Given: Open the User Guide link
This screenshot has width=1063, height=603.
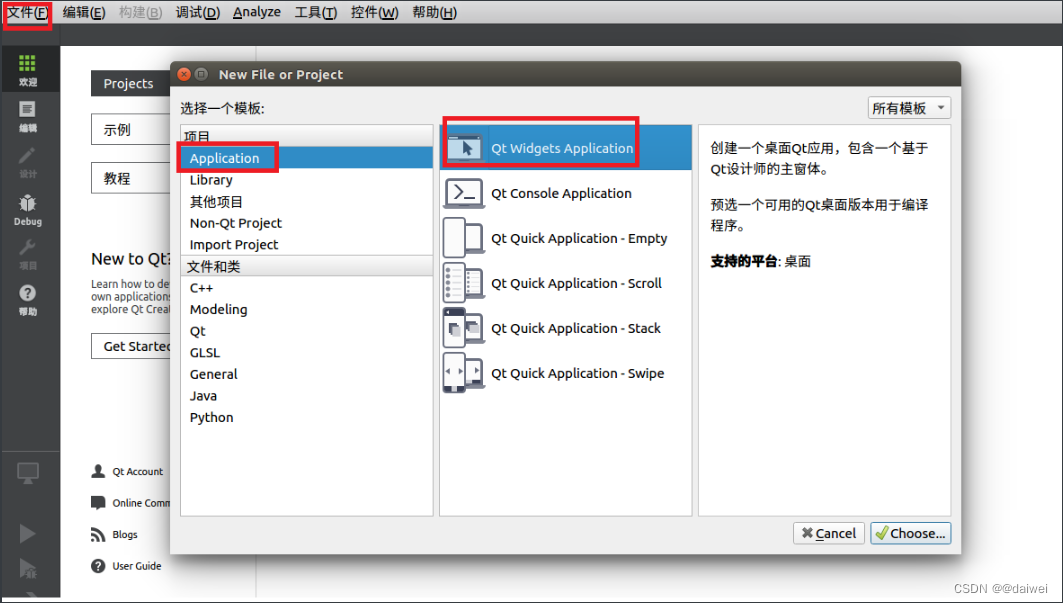Looking at the screenshot, I should point(136,566).
